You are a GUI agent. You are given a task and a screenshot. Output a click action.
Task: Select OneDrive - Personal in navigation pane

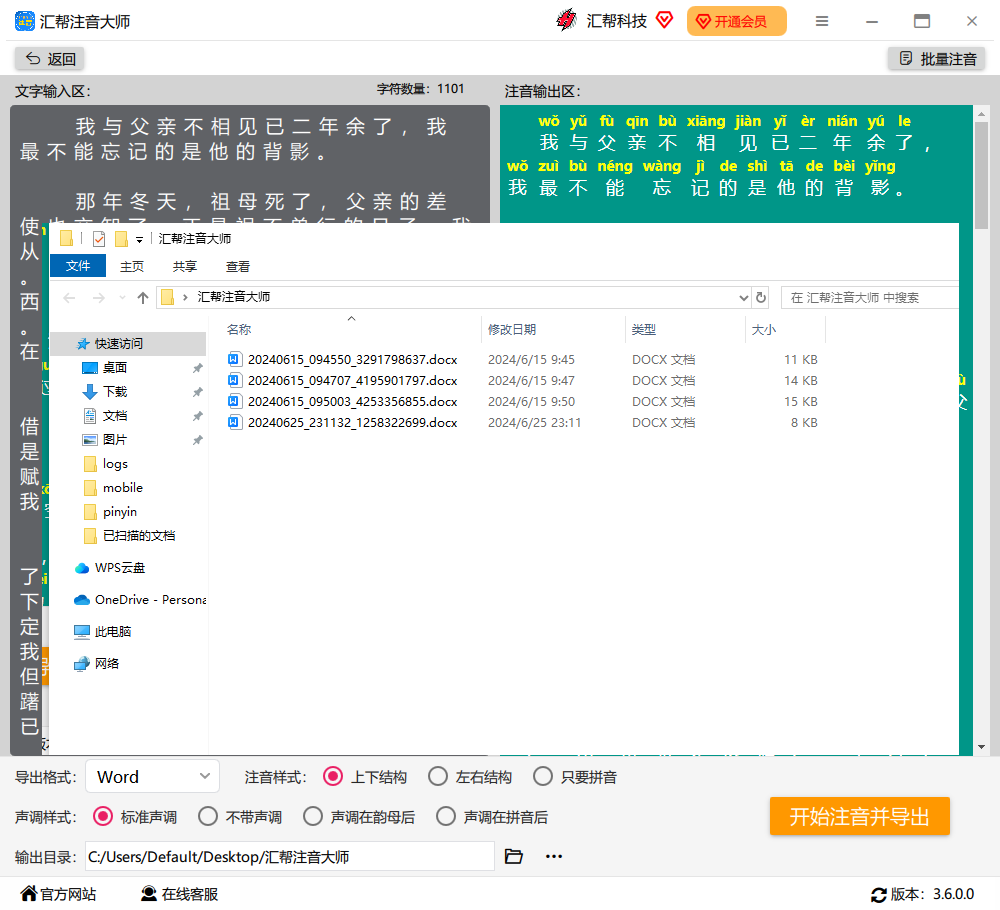pyautogui.click(x=140, y=600)
